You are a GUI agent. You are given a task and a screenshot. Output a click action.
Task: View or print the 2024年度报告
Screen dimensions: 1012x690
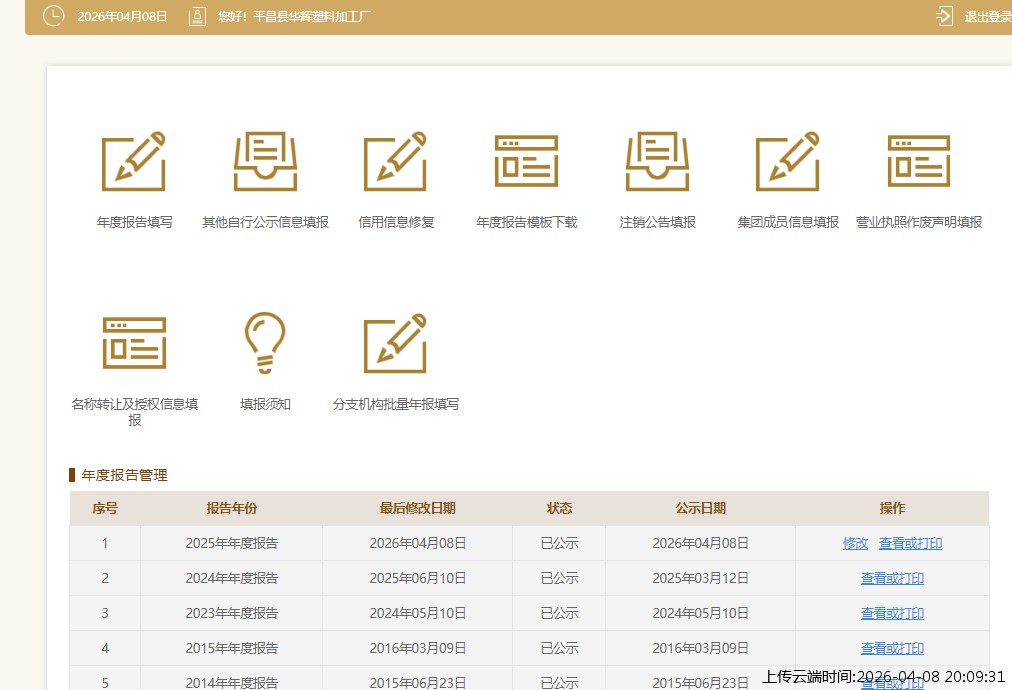coord(892,578)
